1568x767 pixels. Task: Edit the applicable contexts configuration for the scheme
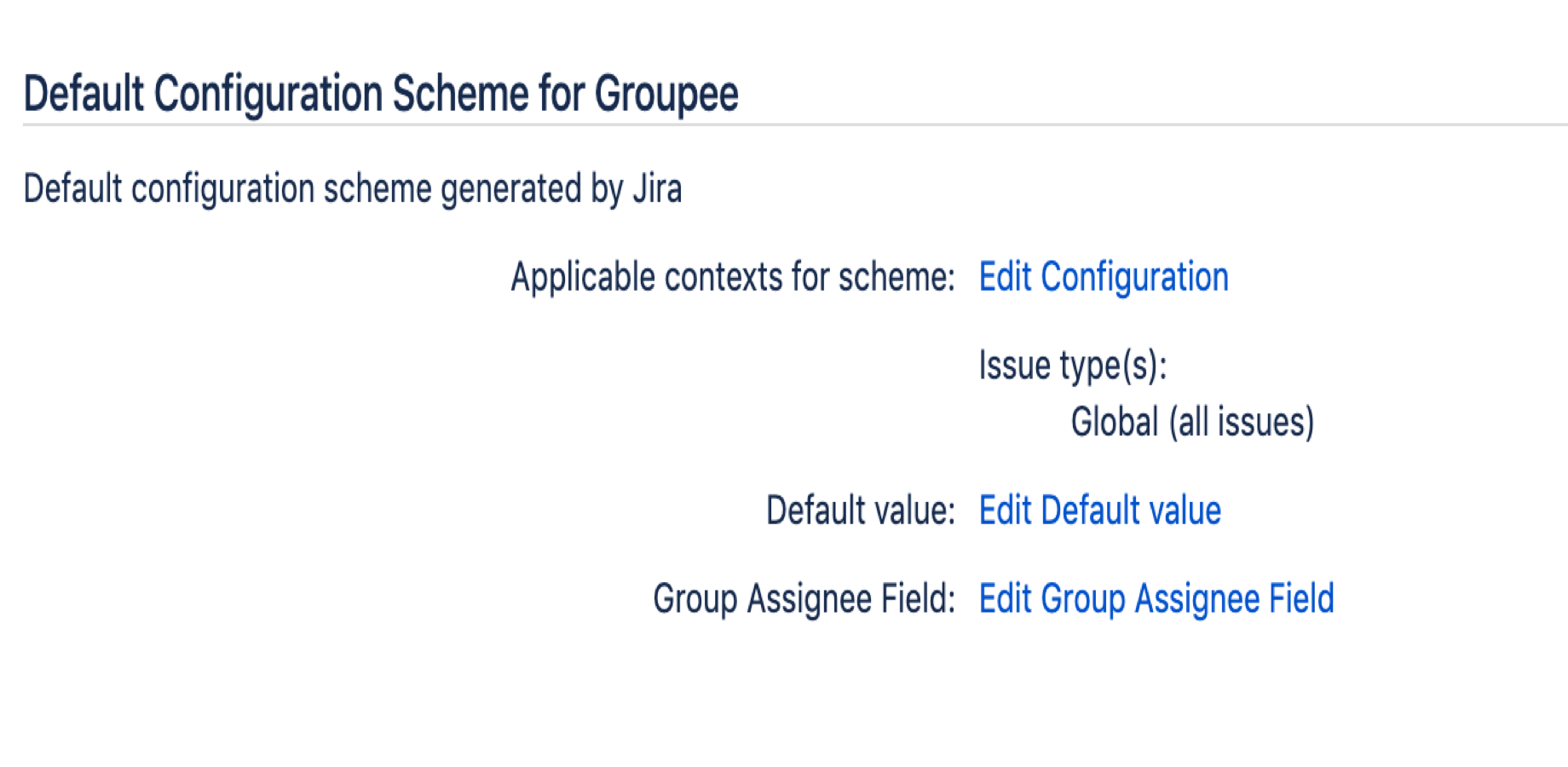[1104, 278]
